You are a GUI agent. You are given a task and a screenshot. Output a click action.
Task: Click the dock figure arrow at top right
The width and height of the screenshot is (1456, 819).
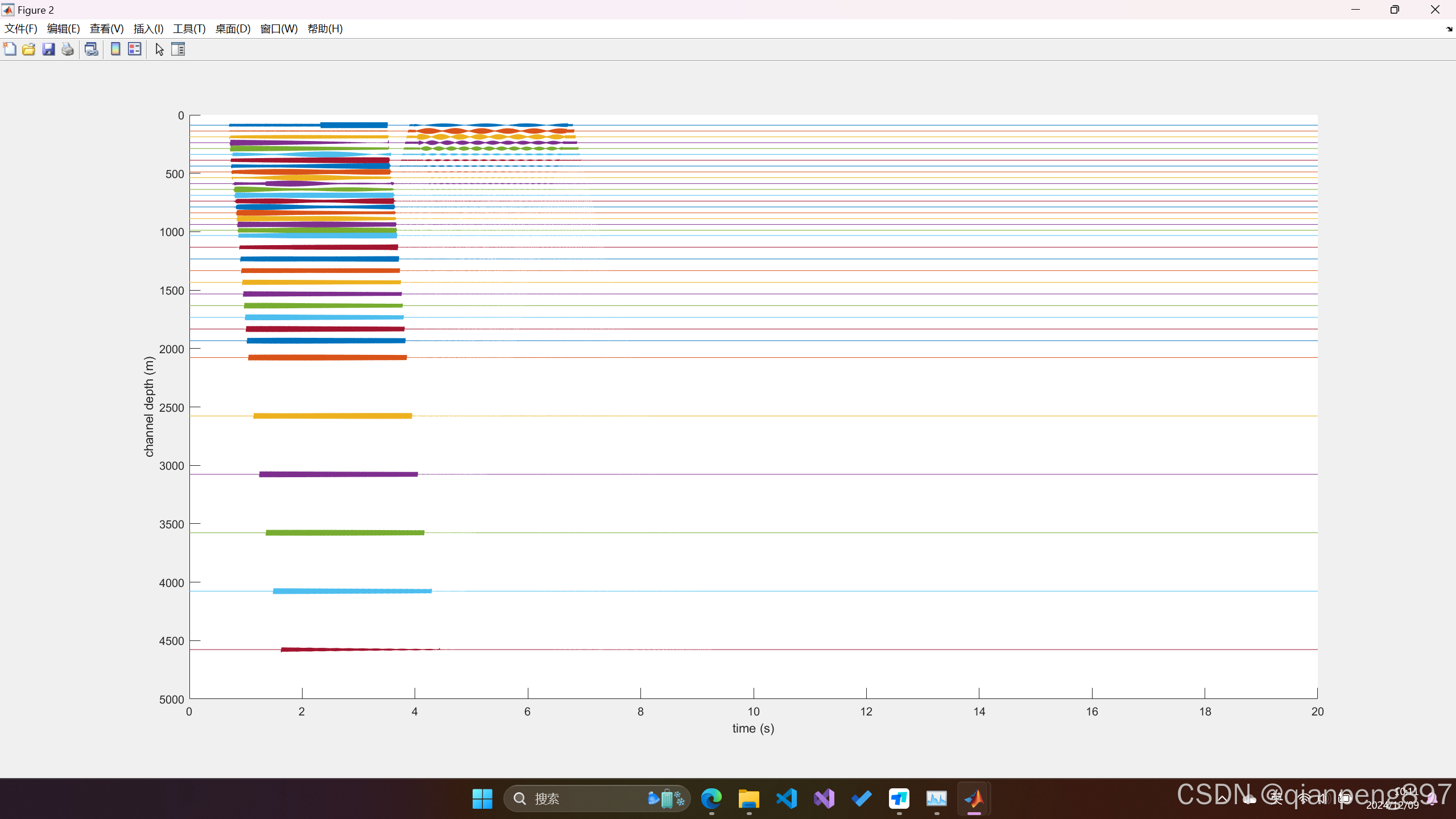[1449, 29]
